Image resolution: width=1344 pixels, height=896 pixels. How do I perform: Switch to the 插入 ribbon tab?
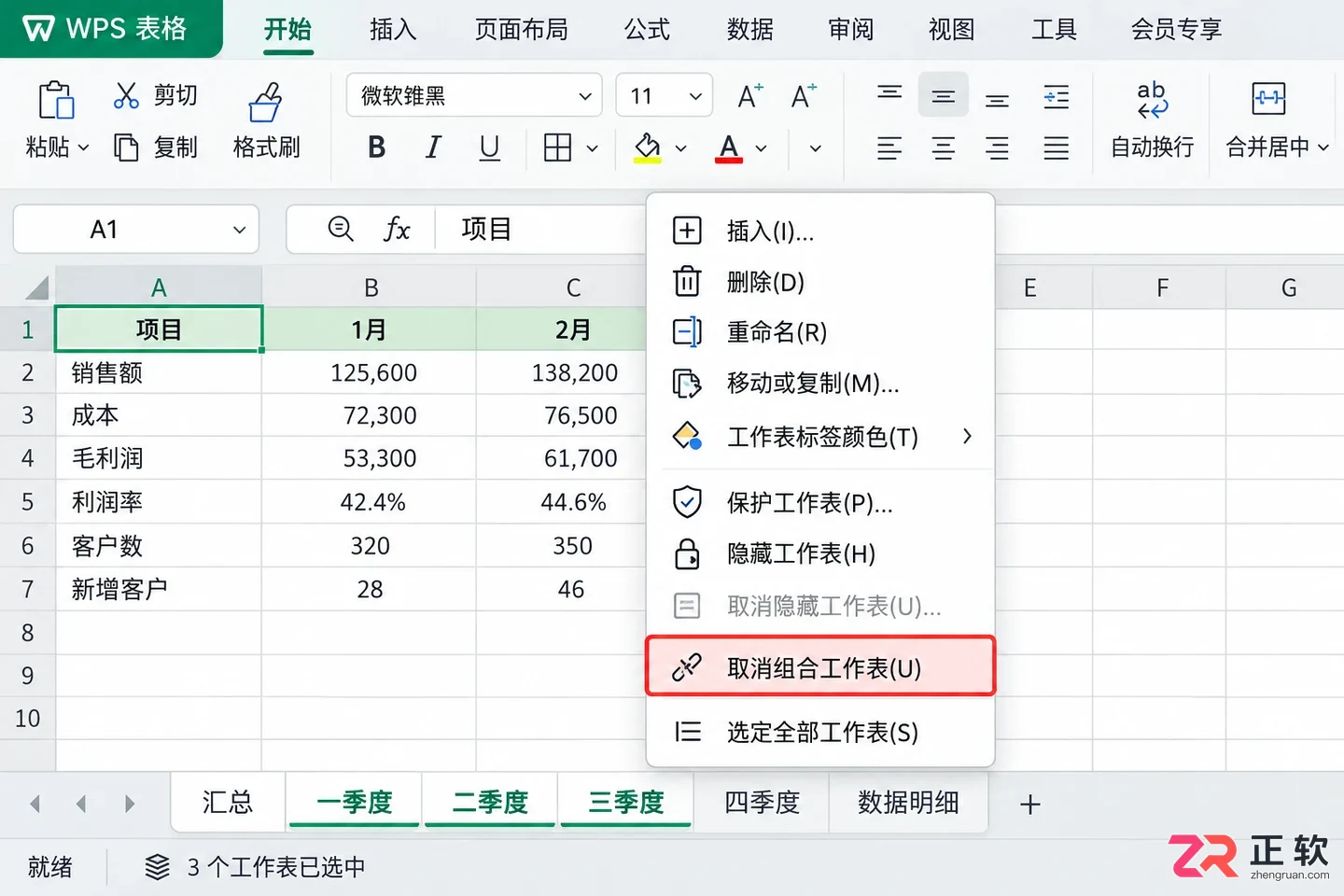pyautogui.click(x=393, y=30)
